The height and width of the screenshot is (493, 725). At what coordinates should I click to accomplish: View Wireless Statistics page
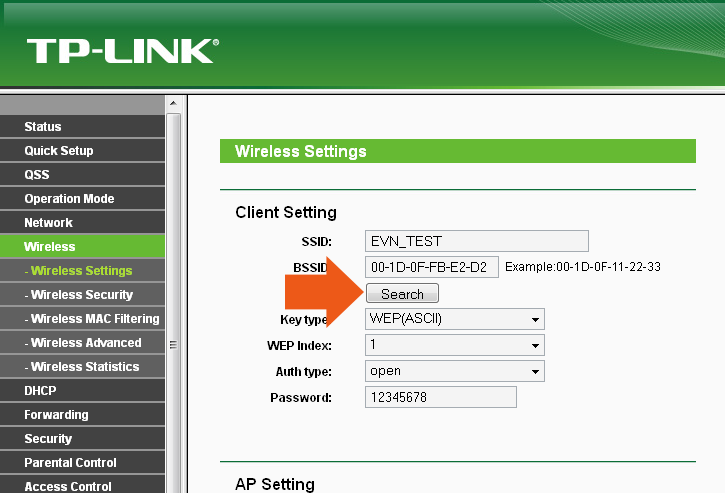(x=82, y=367)
